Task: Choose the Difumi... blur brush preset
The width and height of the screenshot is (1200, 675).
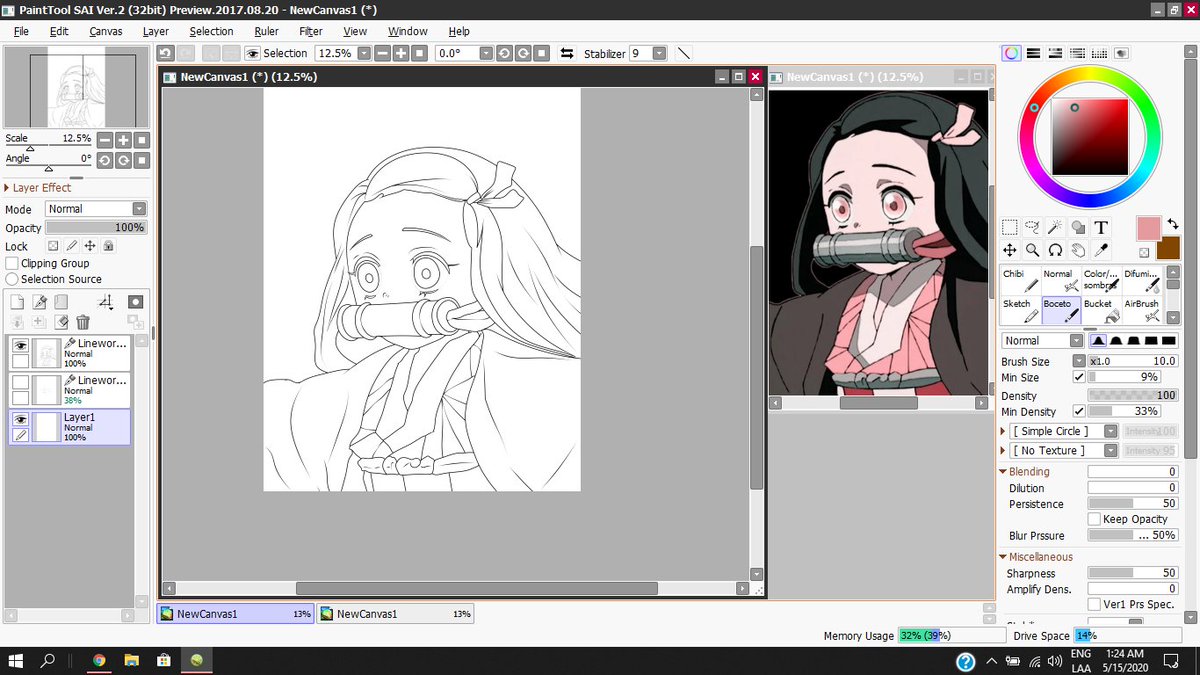Action: click(x=1142, y=280)
